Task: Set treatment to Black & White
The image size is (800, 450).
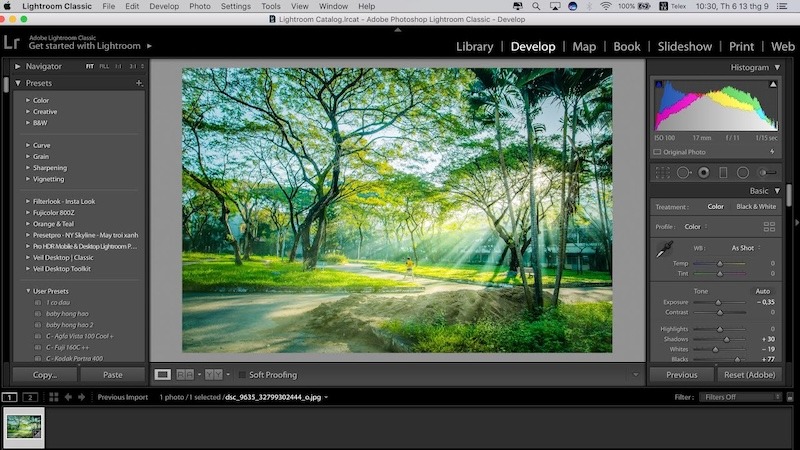Action: click(756, 207)
